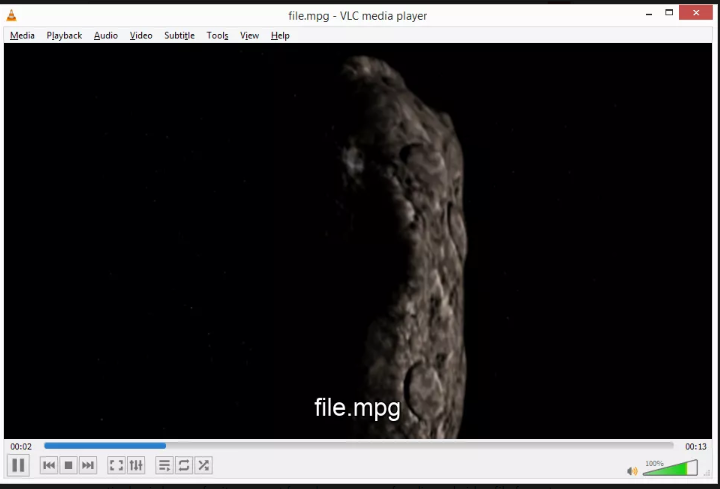The width and height of the screenshot is (720, 489).
Task: Click the blue seek progress bar
Action: [359, 445]
